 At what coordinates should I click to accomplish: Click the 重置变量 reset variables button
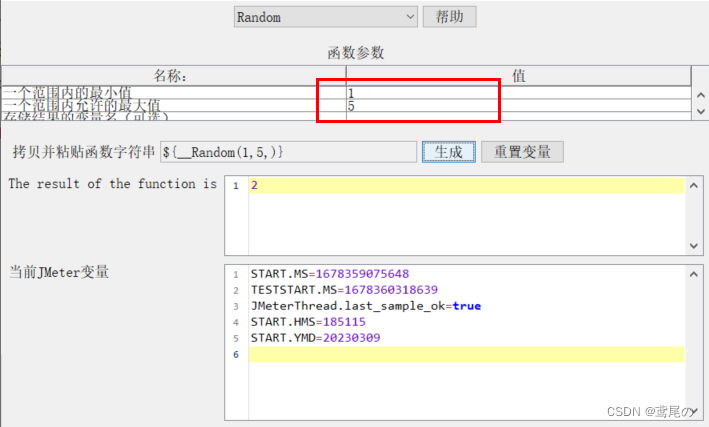pos(522,152)
